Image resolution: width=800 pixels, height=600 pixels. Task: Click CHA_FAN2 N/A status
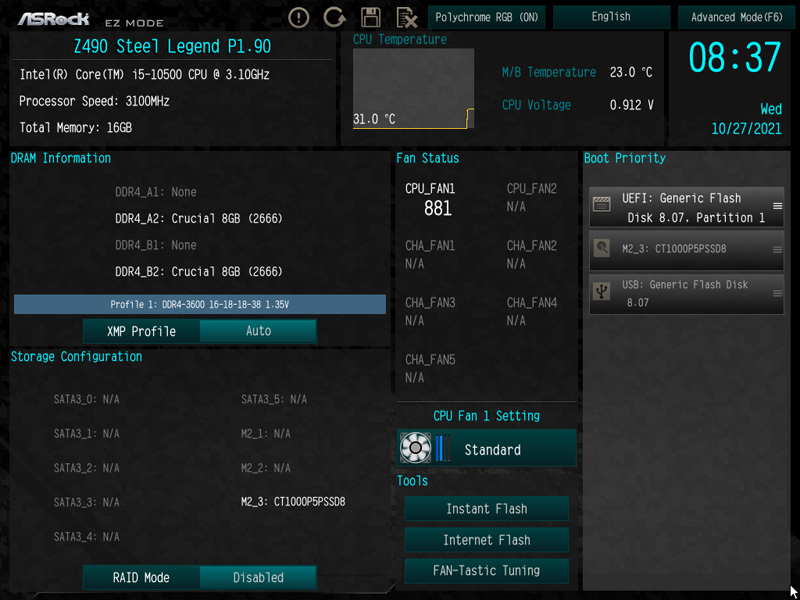(532, 255)
